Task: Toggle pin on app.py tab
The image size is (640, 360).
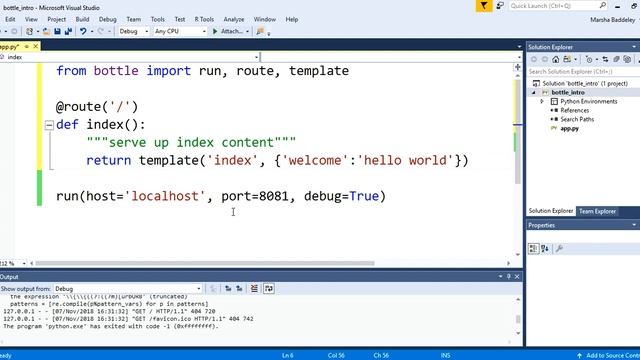Action: click(27, 47)
